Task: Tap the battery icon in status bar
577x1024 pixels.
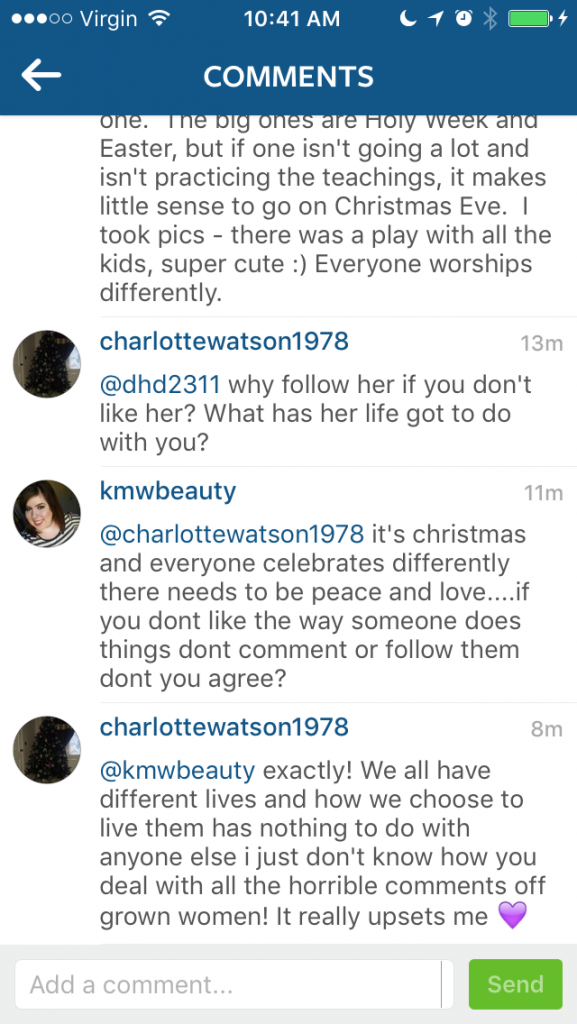Action: coord(530,18)
